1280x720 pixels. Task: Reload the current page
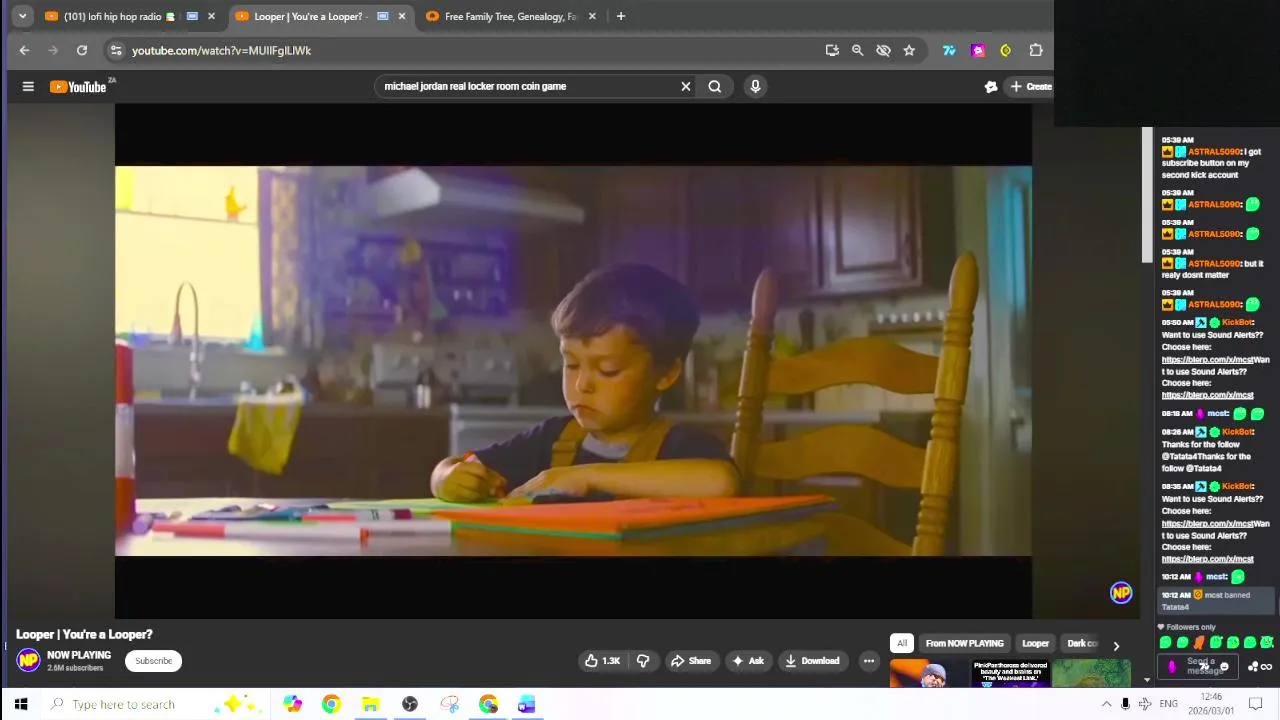(x=82, y=50)
